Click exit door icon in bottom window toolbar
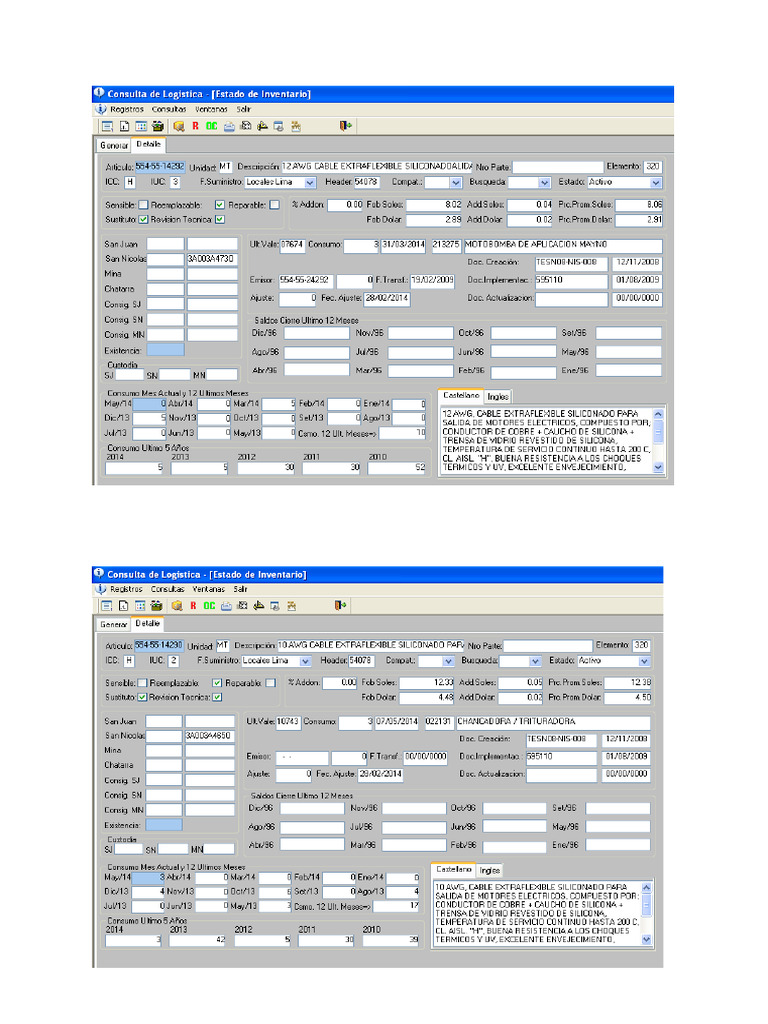Viewport: 768px width, 1024px height. pyautogui.click(x=340, y=605)
